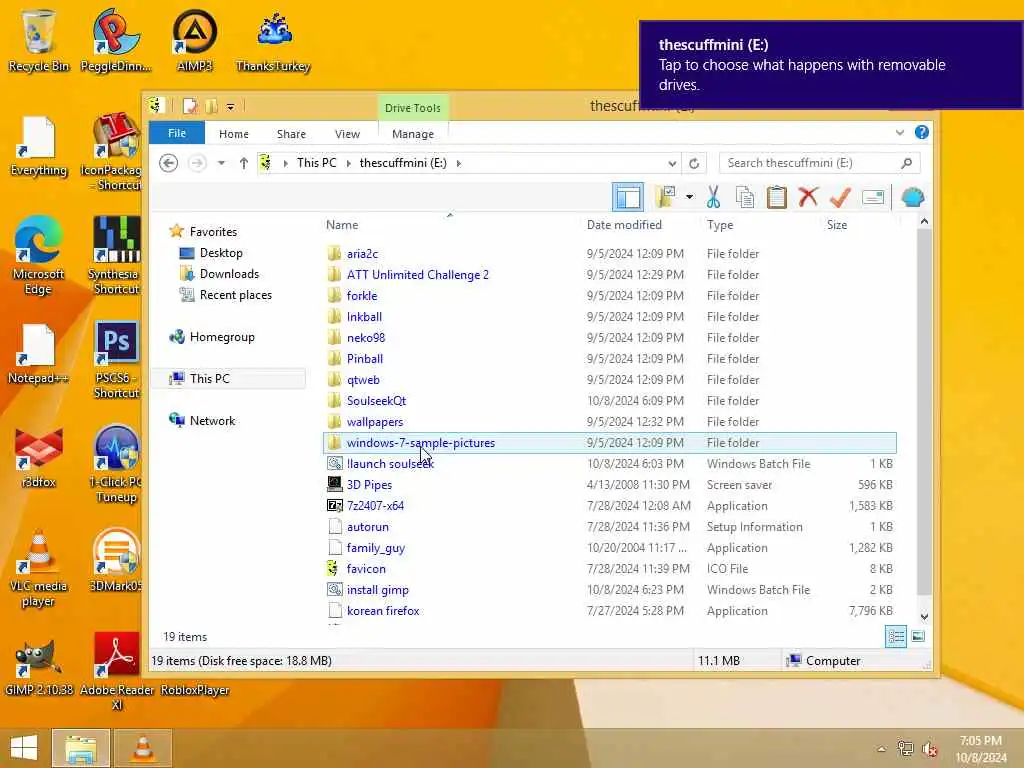
Task: Open the Explorer Help icon
Action: pos(921,133)
